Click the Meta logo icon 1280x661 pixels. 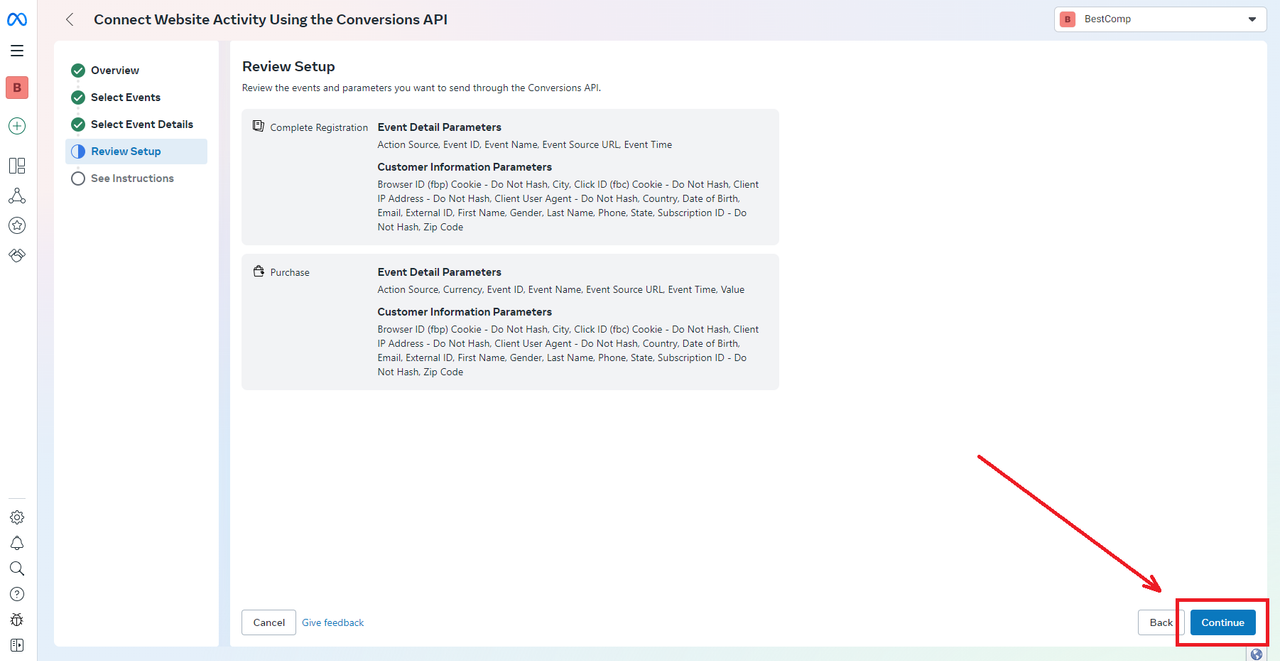(17, 20)
